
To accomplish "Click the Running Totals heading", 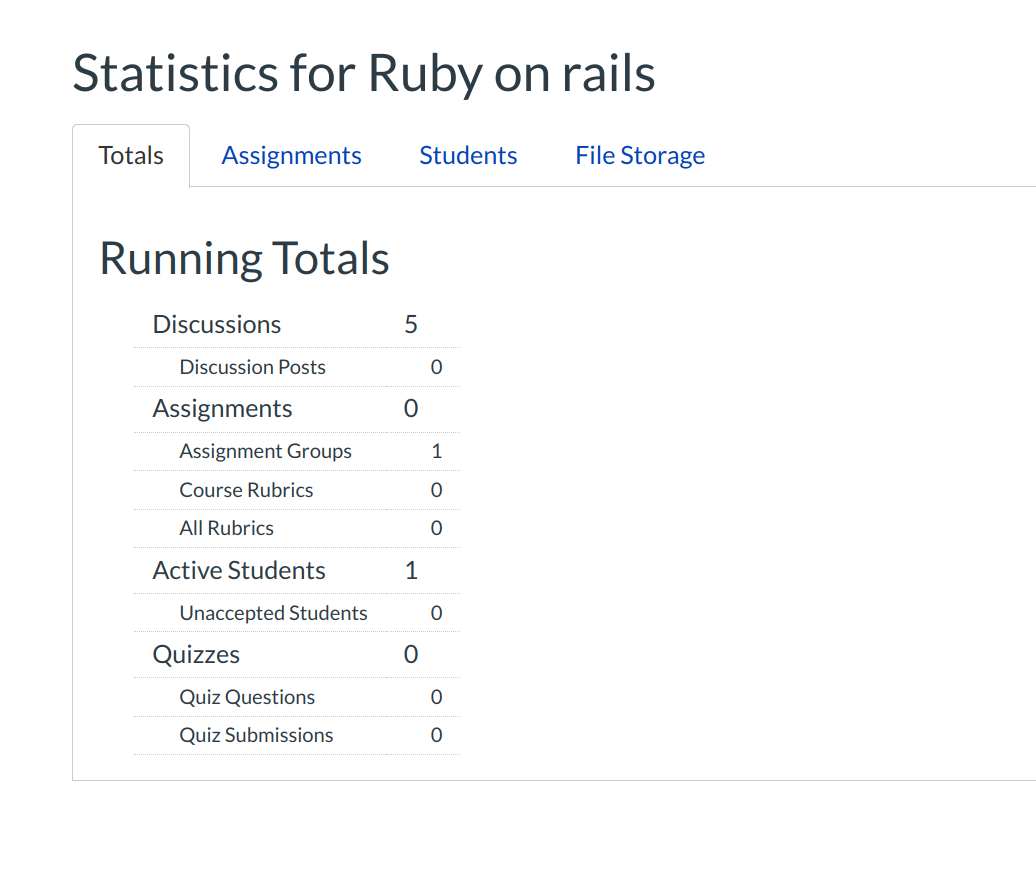I will (244, 258).
